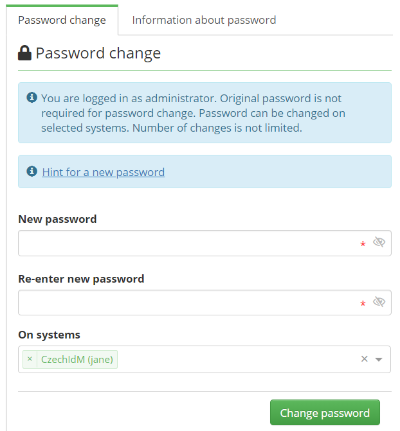
Task: Show the New password field characters
Action: click(x=379, y=242)
